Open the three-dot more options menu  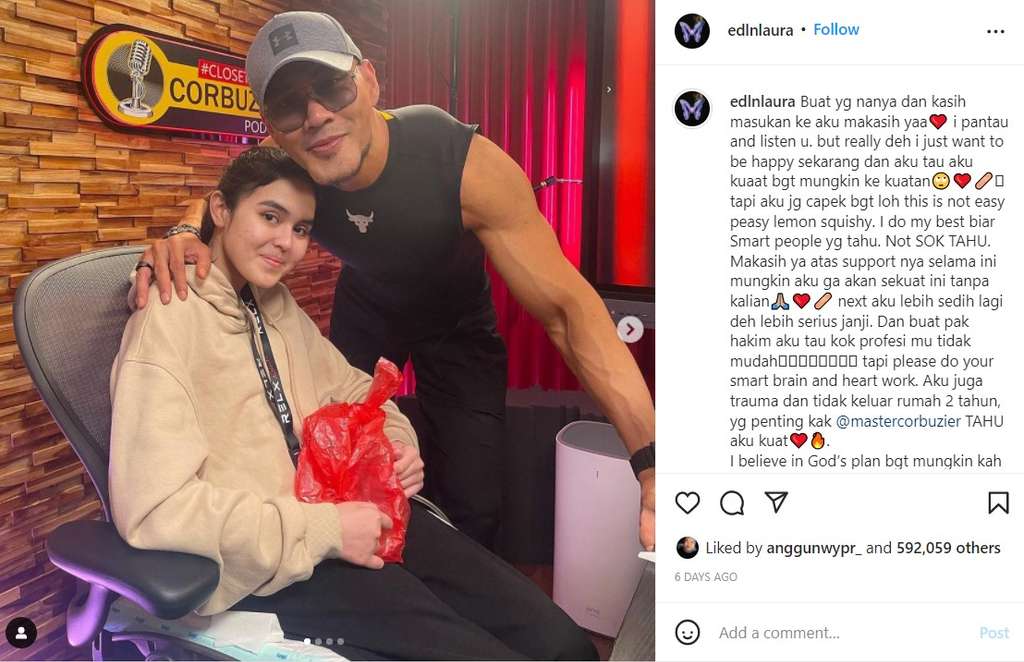pos(995,31)
